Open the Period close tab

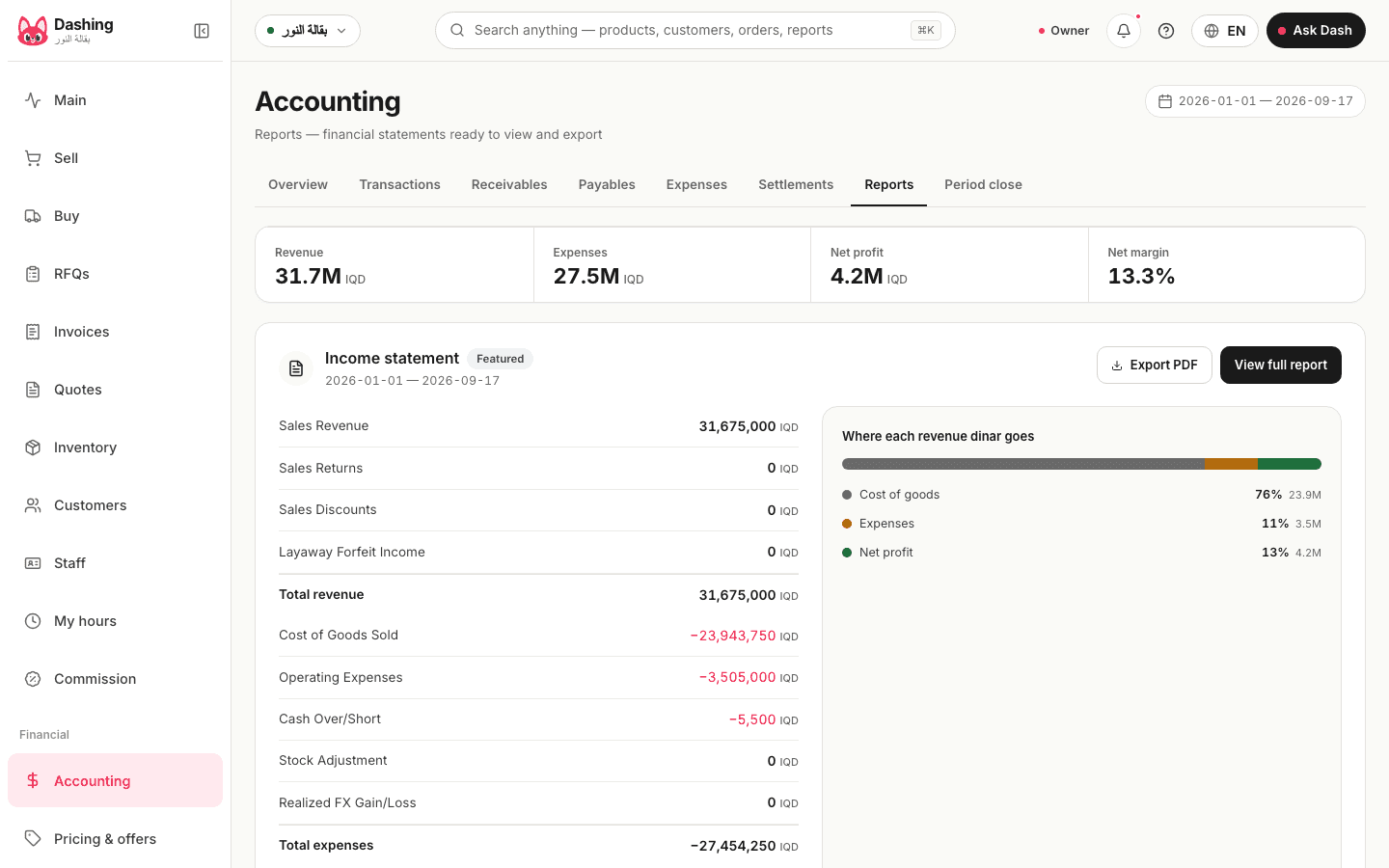983,185
